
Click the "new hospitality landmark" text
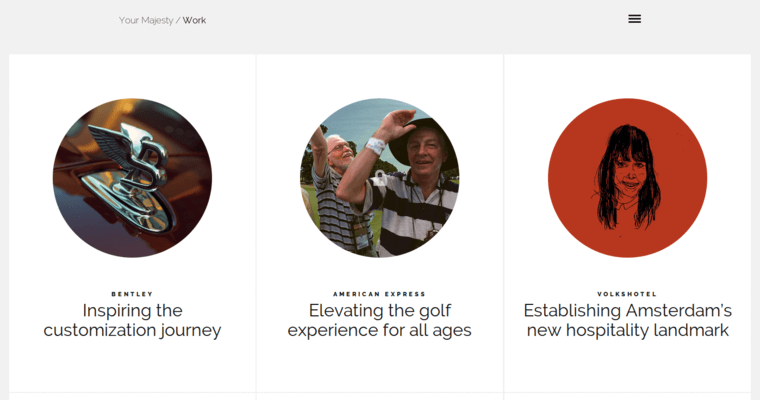(627, 330)
